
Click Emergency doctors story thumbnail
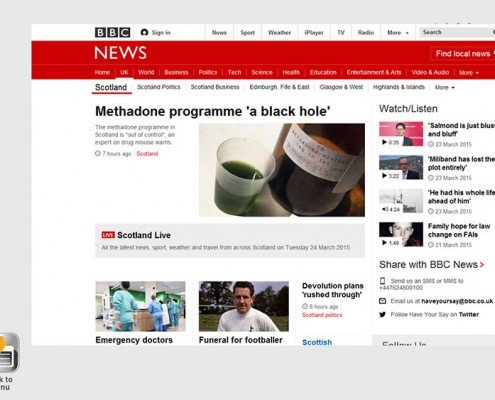140,306
